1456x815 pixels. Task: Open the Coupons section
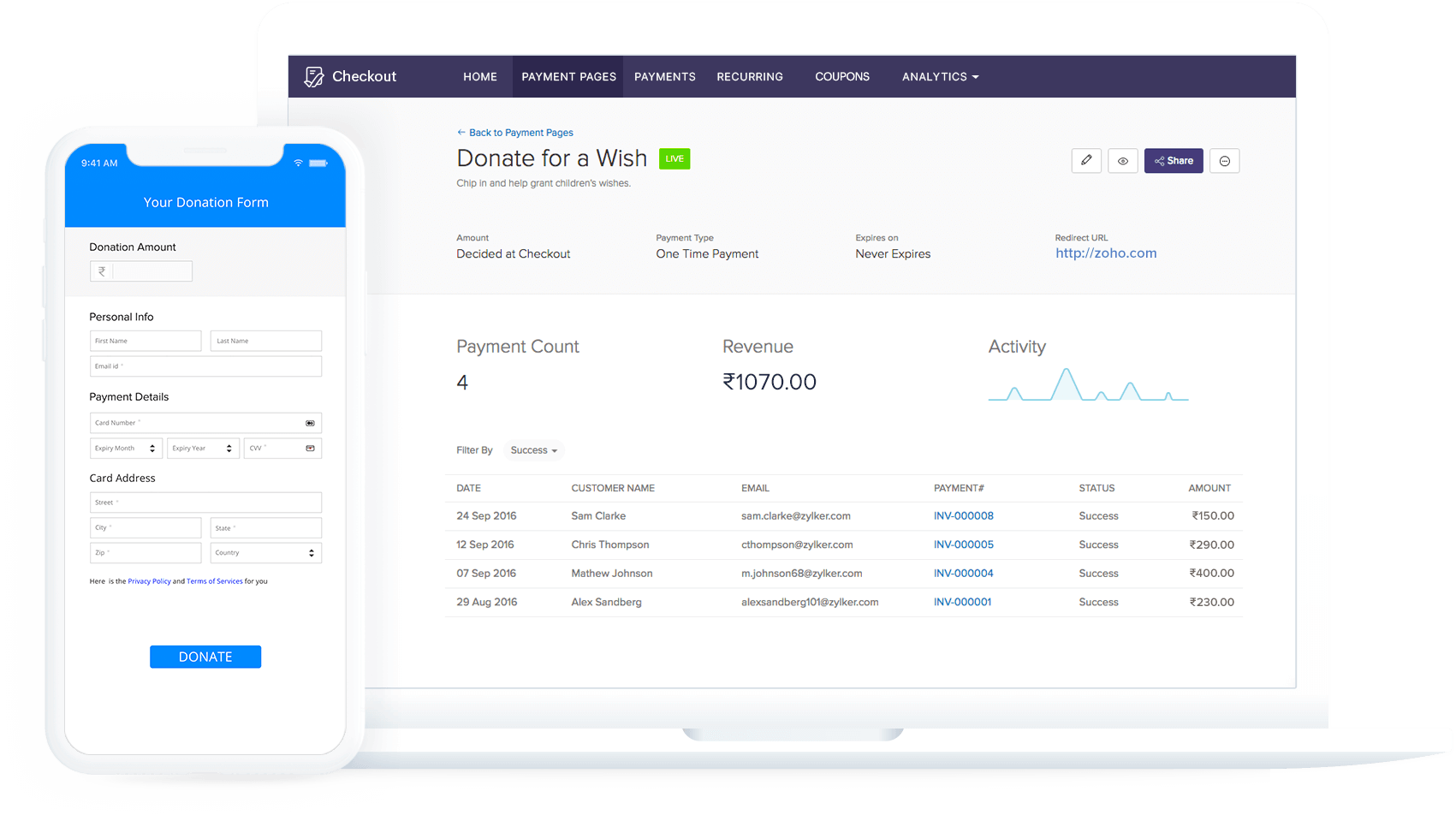pos(841,76)
